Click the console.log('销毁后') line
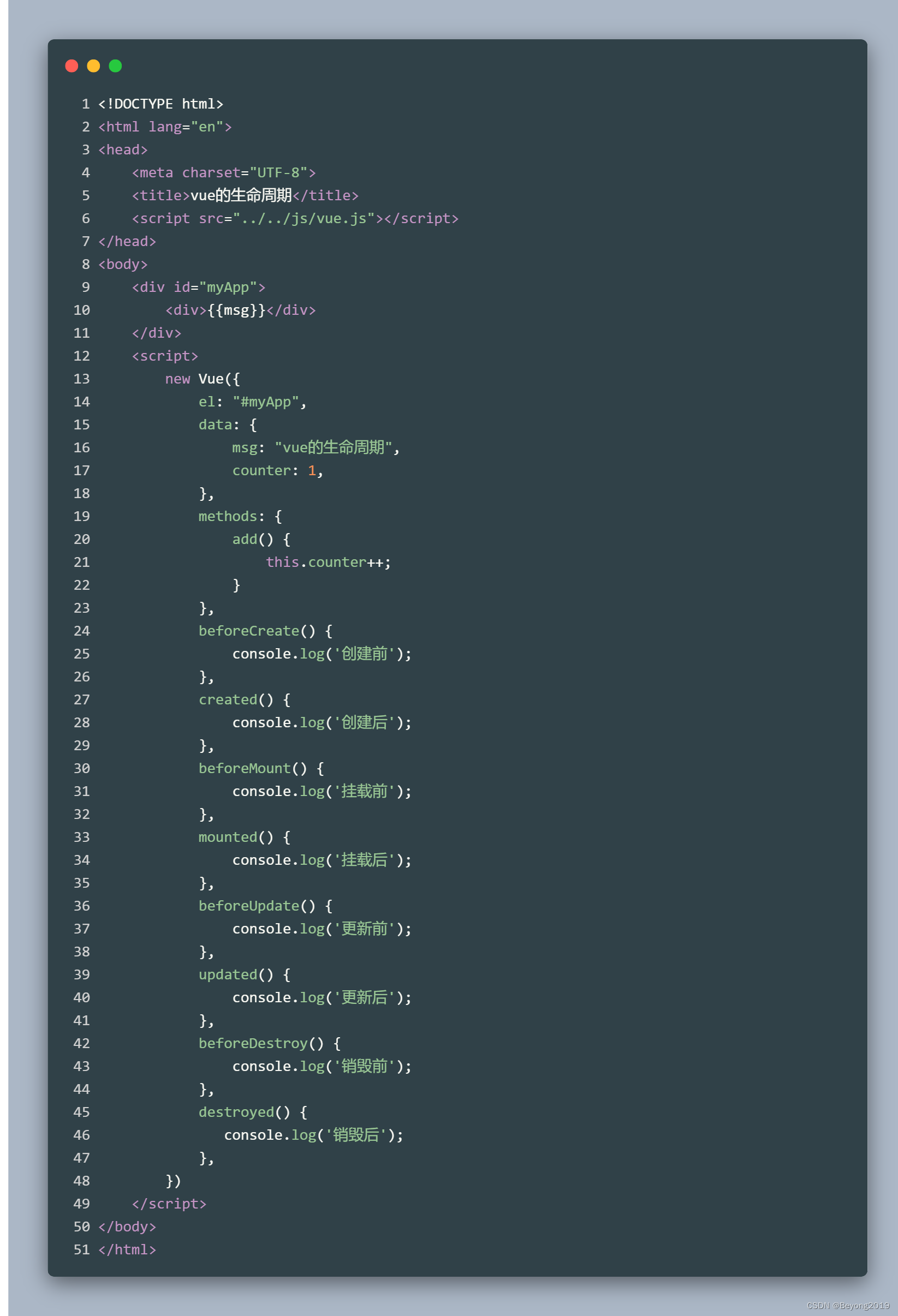The height and width of the screenshot is (1316, 898). click(x=314, y=1135)
